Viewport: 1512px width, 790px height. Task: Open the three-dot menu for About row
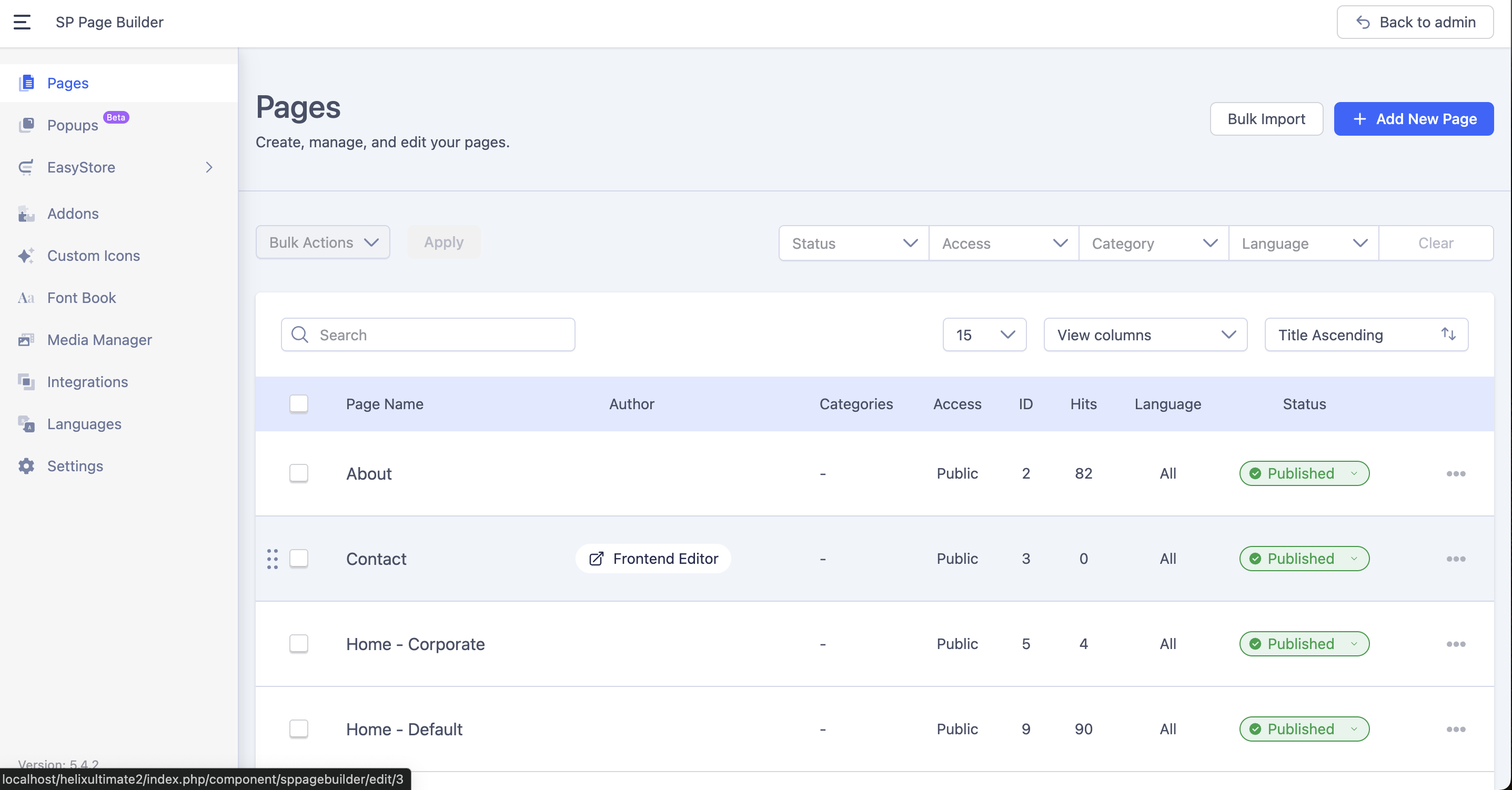[1456, 474]
